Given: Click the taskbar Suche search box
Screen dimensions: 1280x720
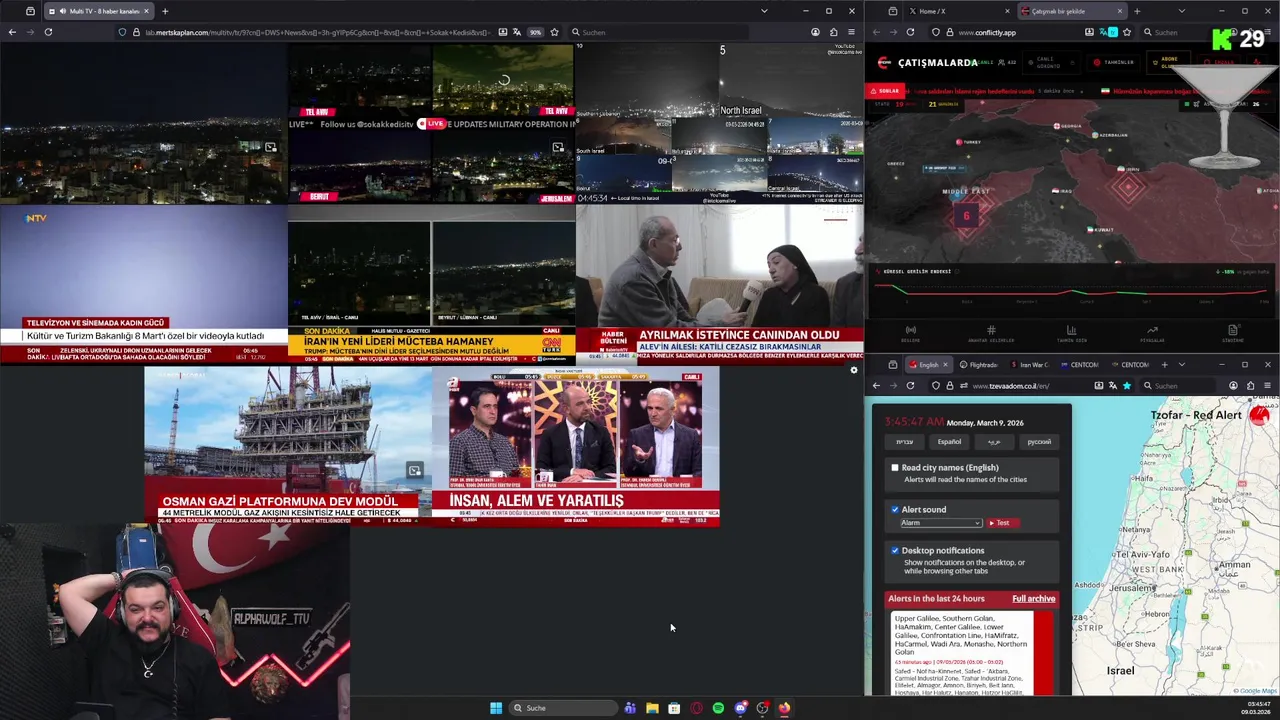Looking at the screenshot, I should coord(563,708).
